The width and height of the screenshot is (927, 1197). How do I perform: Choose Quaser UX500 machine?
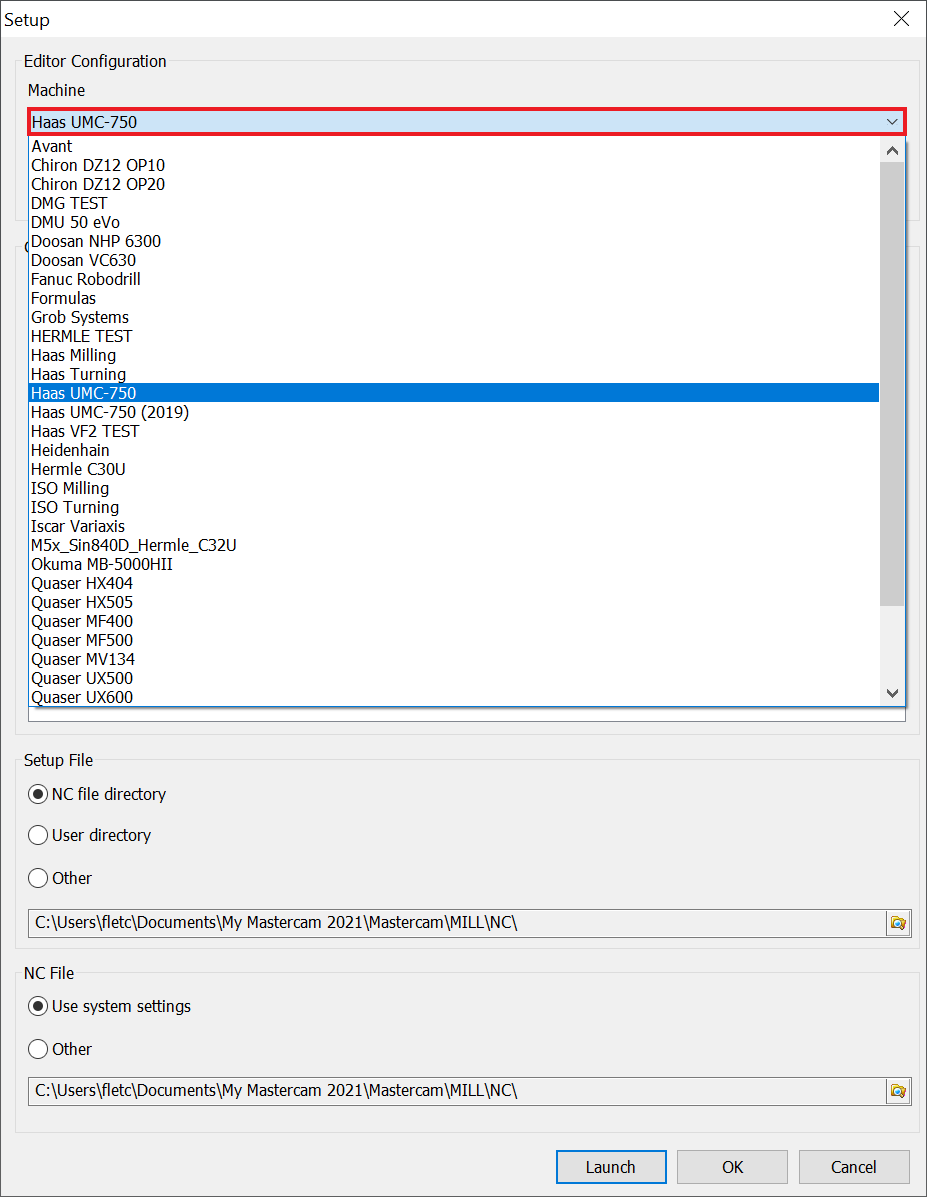pos(454,679)
